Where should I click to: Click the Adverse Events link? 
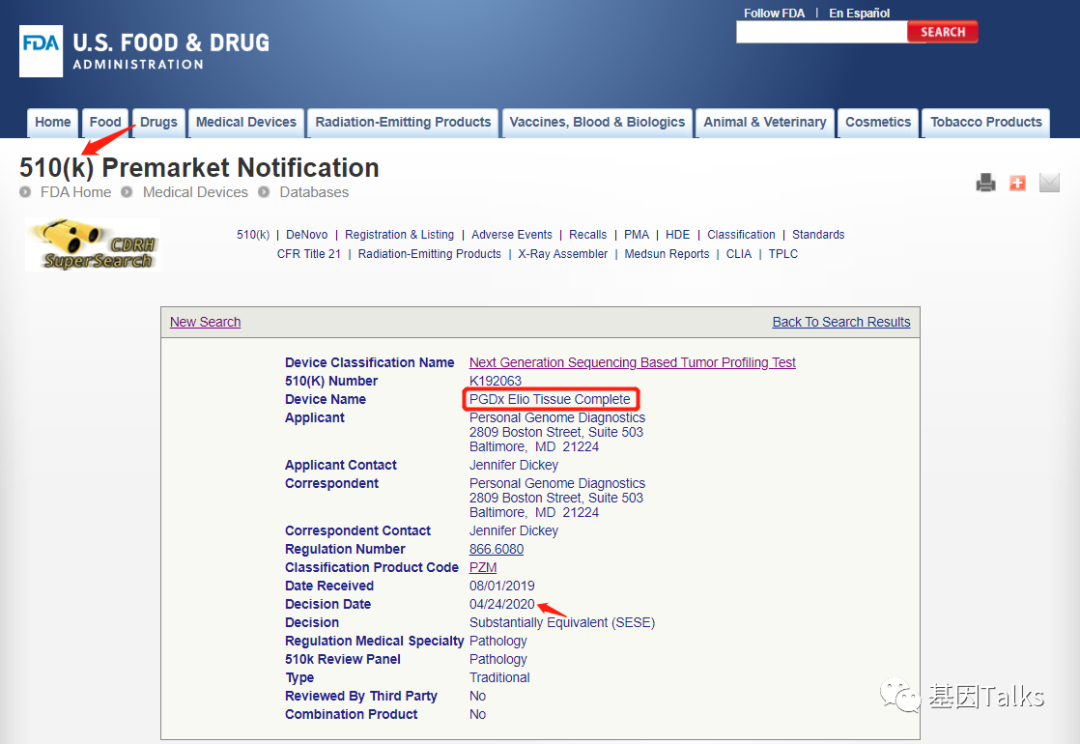click(x=511, y=235)
